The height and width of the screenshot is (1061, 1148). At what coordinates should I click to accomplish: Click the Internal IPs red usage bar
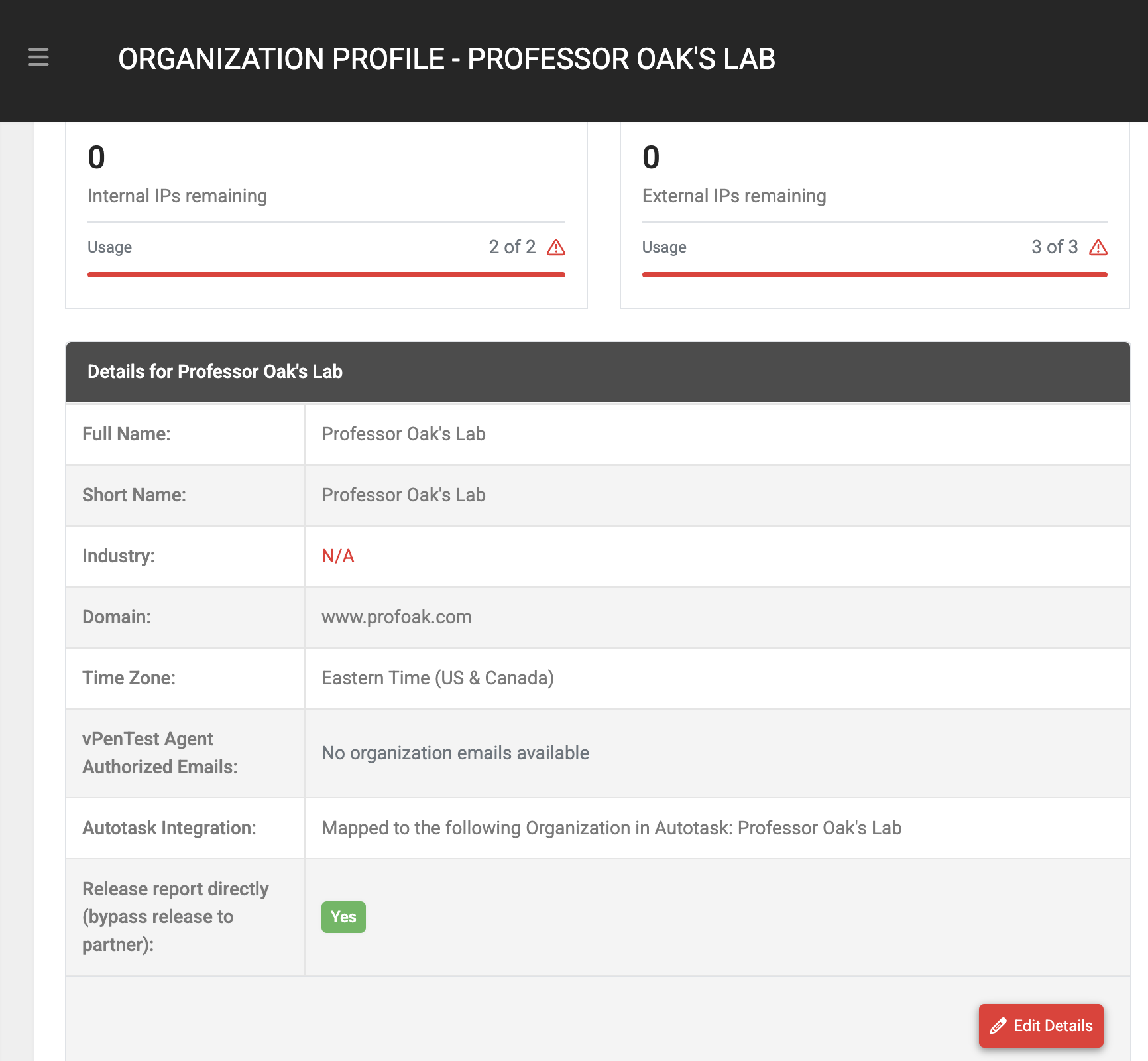click(x=326, y=275)
